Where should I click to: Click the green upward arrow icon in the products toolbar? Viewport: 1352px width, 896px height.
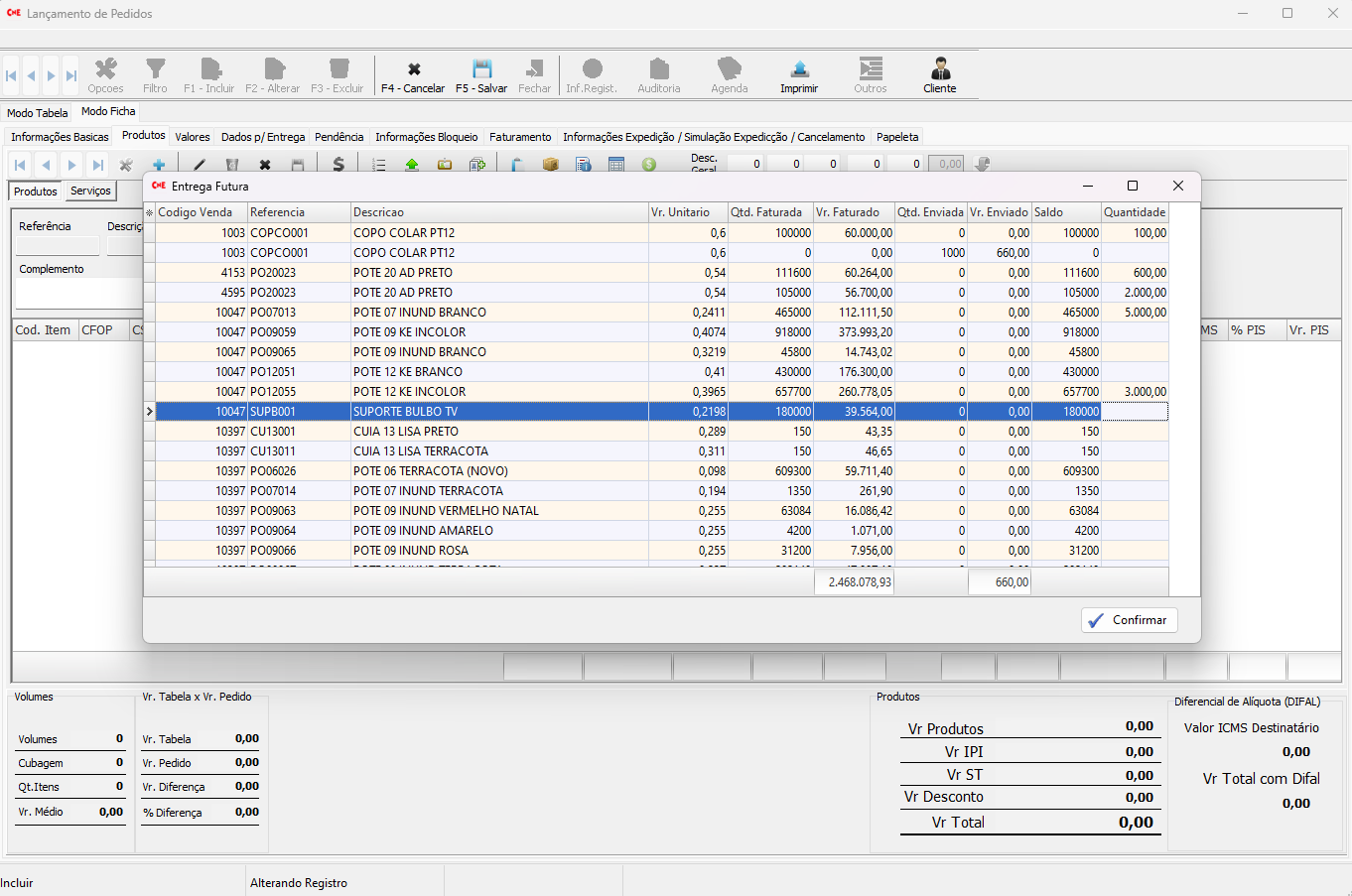click(412, 165)
